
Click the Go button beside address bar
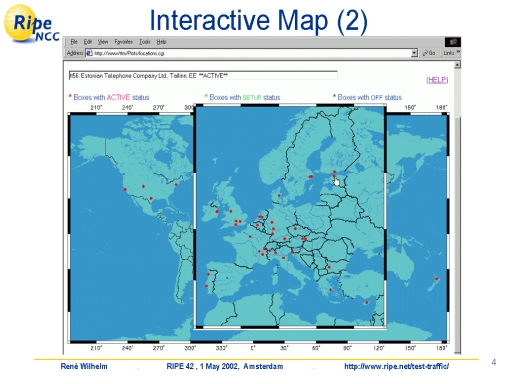tap(429, 53)
